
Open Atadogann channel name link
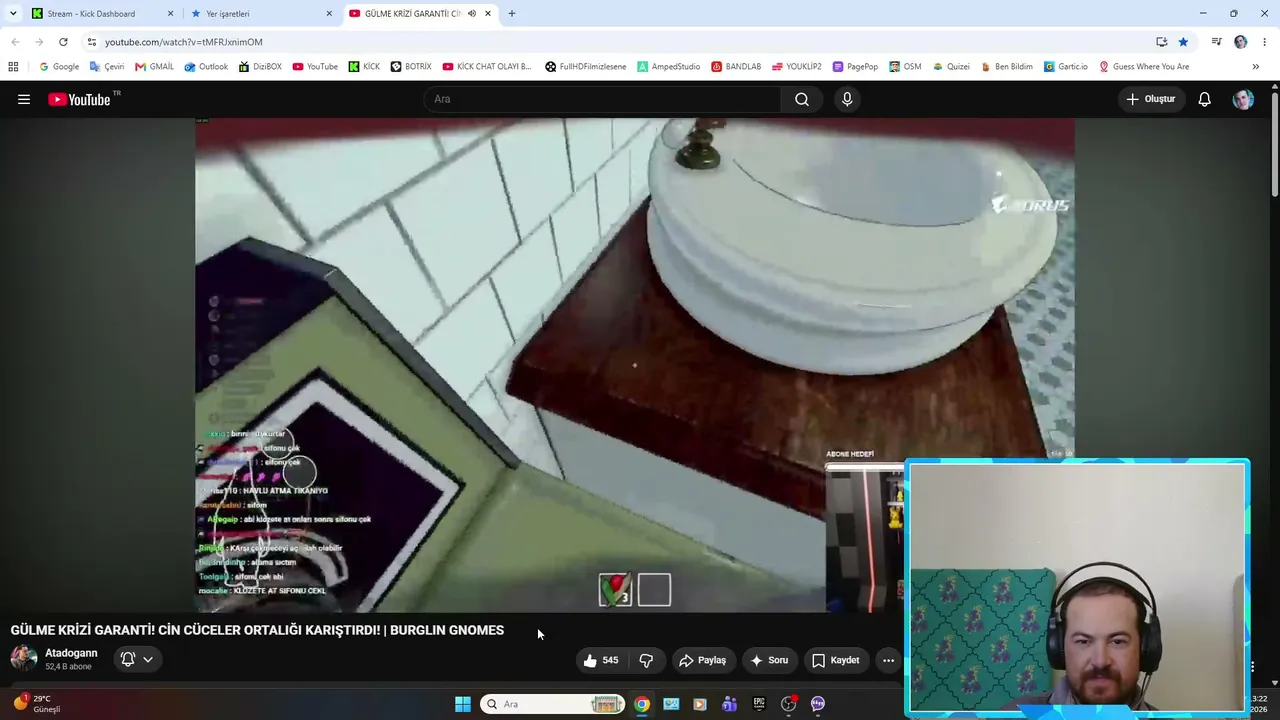tap(71, 653)
